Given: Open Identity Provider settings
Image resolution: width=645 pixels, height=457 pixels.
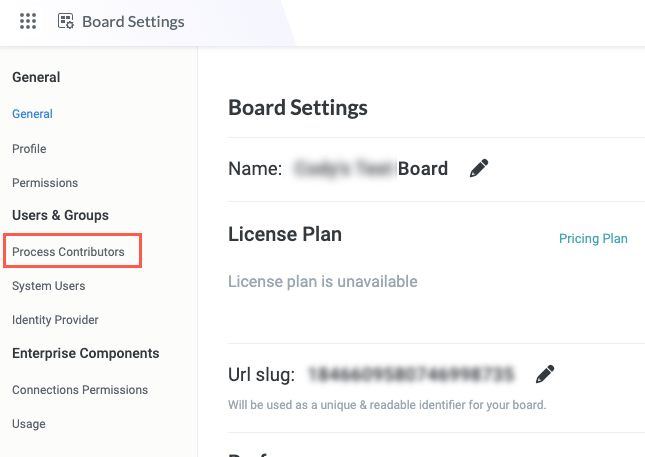Looking at the screenshot, I should (x=55, y=320).
